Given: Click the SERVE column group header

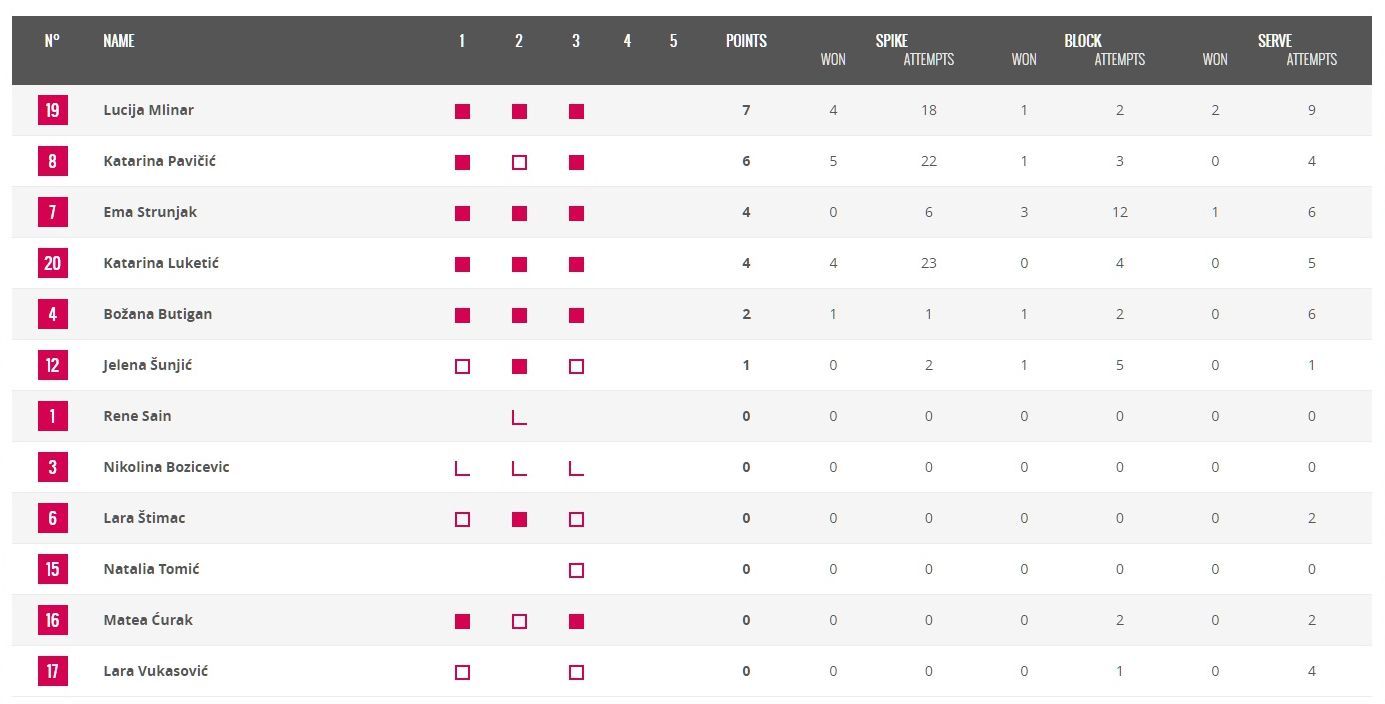Looking at the screenshot, I should click(1274, 41).
